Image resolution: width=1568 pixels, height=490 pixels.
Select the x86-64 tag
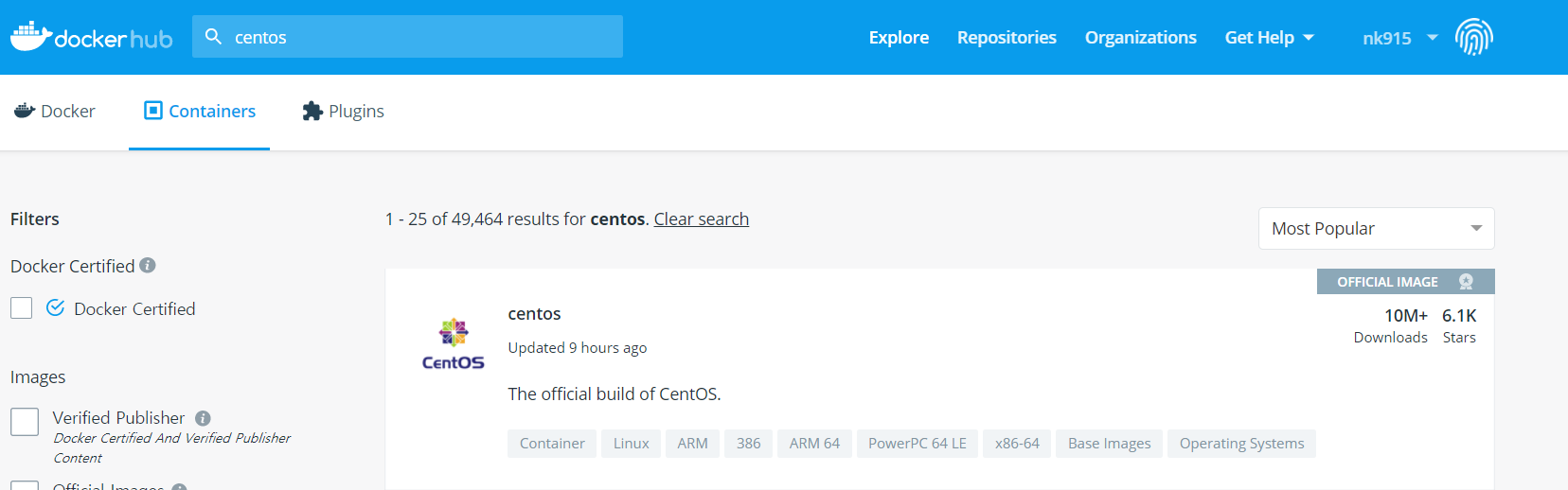tap(1017, 444)
